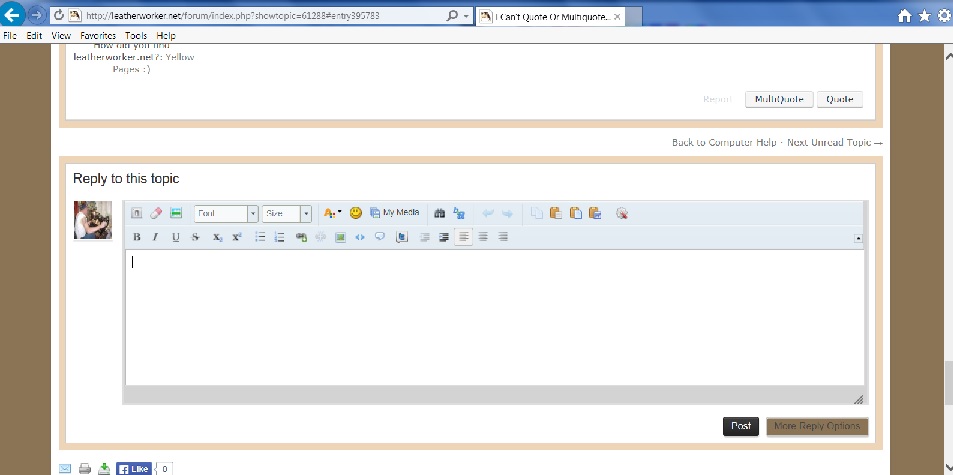953x475 pixels.
Task: Open the Favorites menu
Action: tap(98, 36)
